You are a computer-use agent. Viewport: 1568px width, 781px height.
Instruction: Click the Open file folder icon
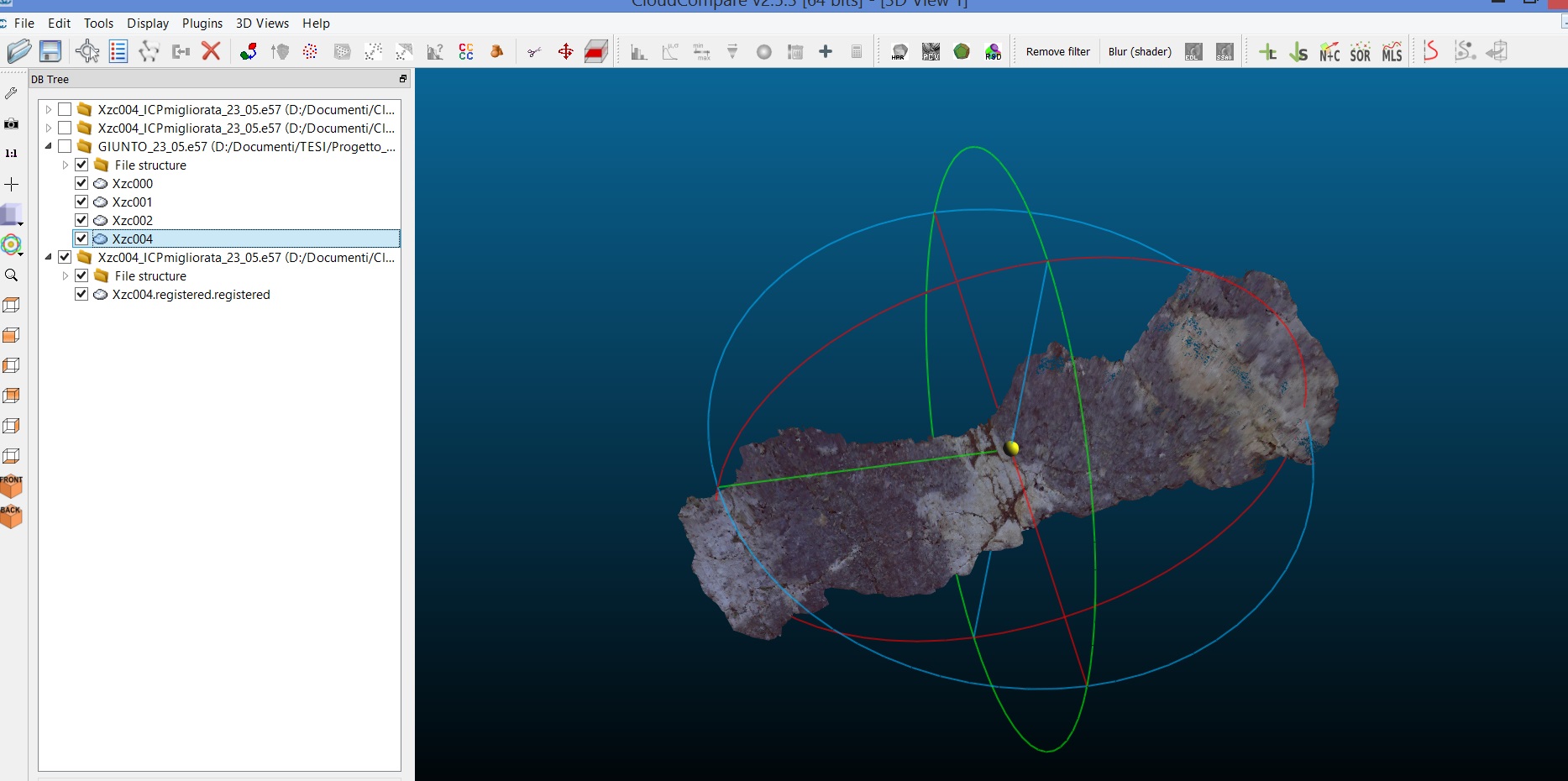pos(18,51)
